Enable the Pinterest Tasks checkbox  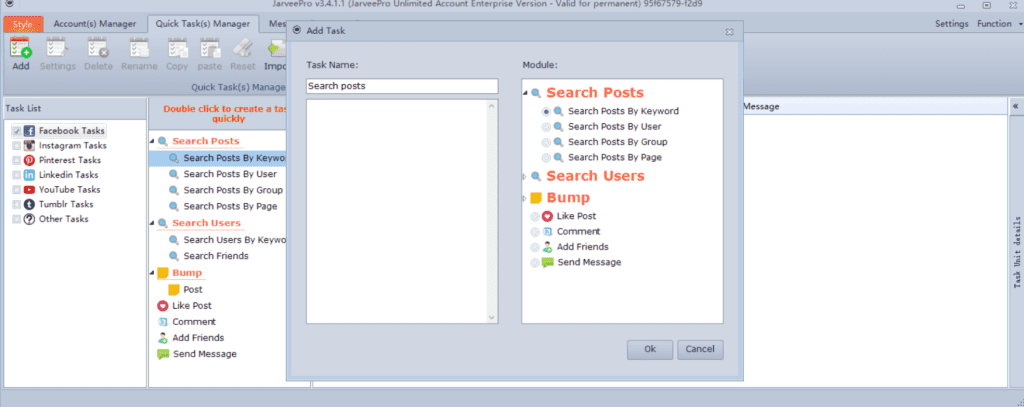pos(16,160)
